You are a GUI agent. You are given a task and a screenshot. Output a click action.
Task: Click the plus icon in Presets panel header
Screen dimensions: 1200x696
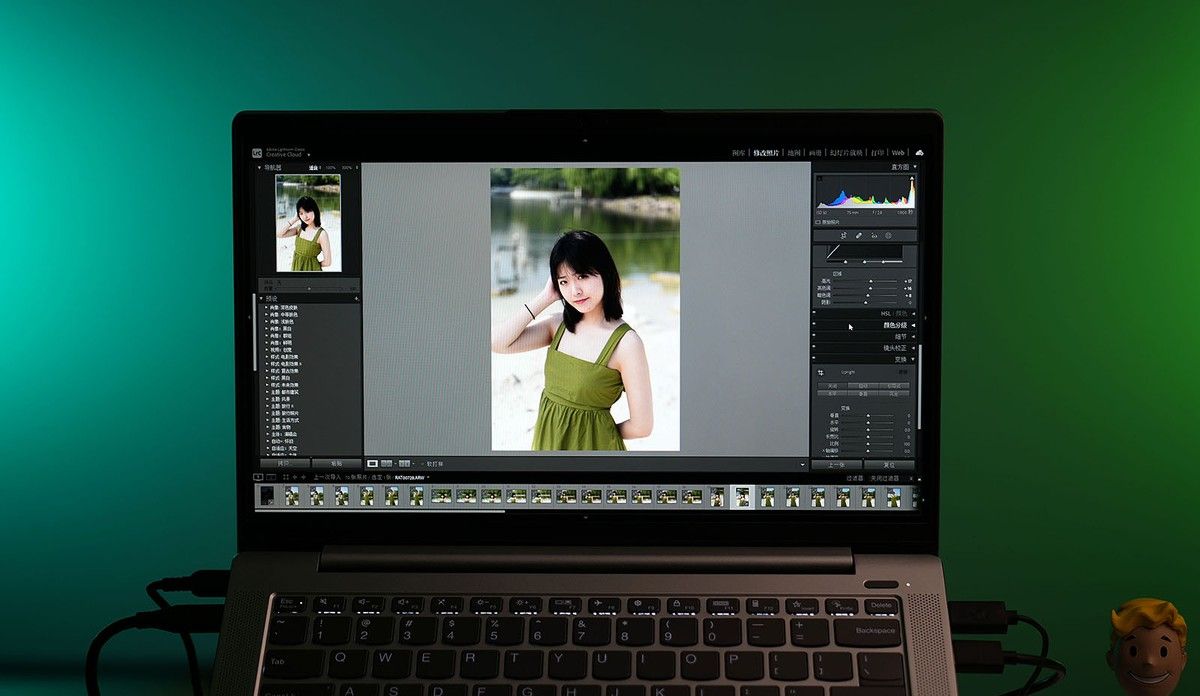click(x=356, y=298)
